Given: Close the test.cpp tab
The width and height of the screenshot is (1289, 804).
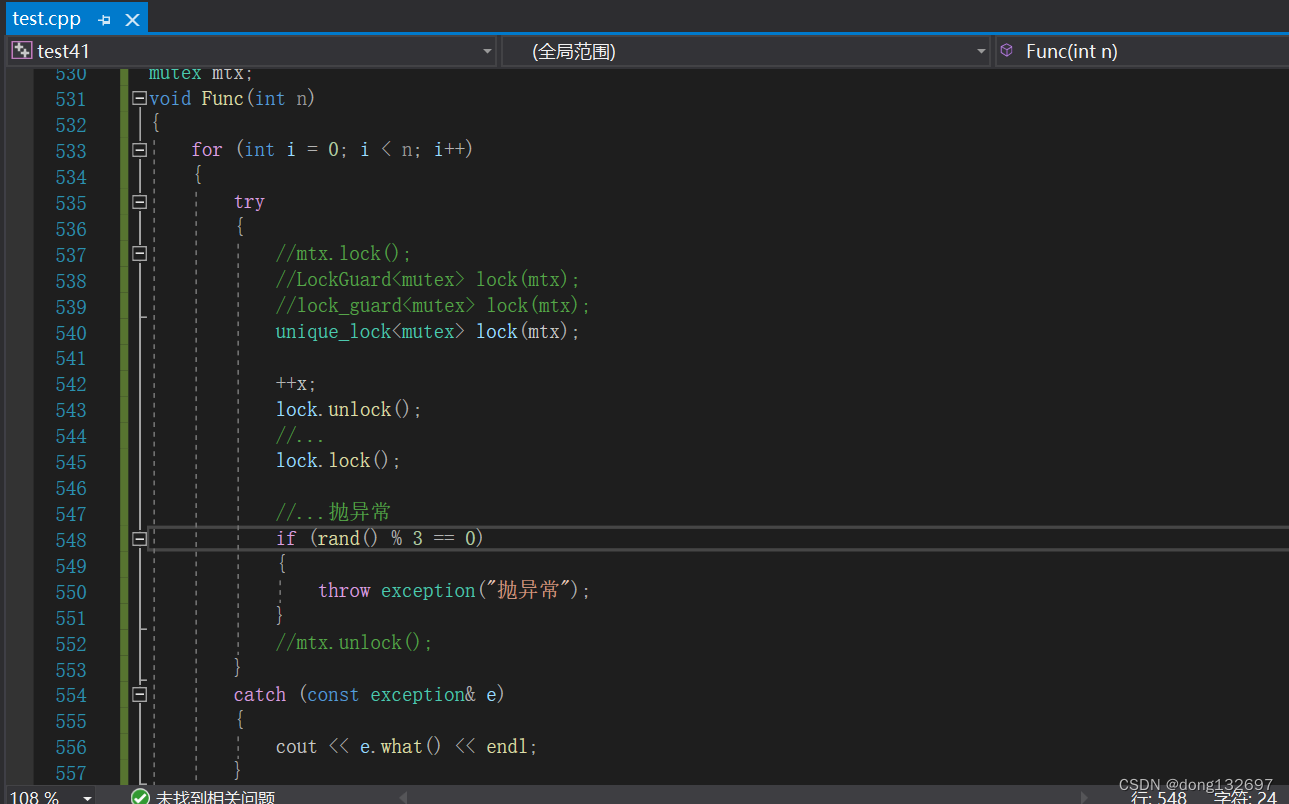Looking at the screenshot, I should coord(130,20).
